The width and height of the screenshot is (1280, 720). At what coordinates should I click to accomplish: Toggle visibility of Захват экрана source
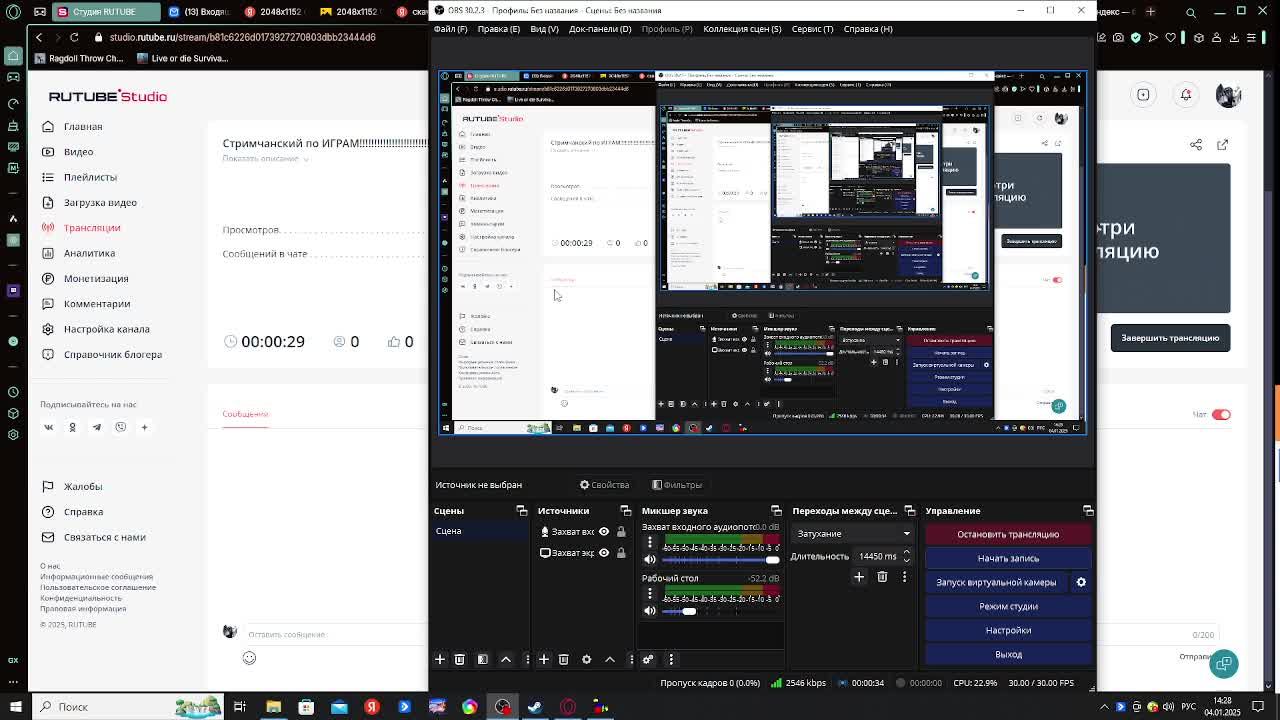604,553
